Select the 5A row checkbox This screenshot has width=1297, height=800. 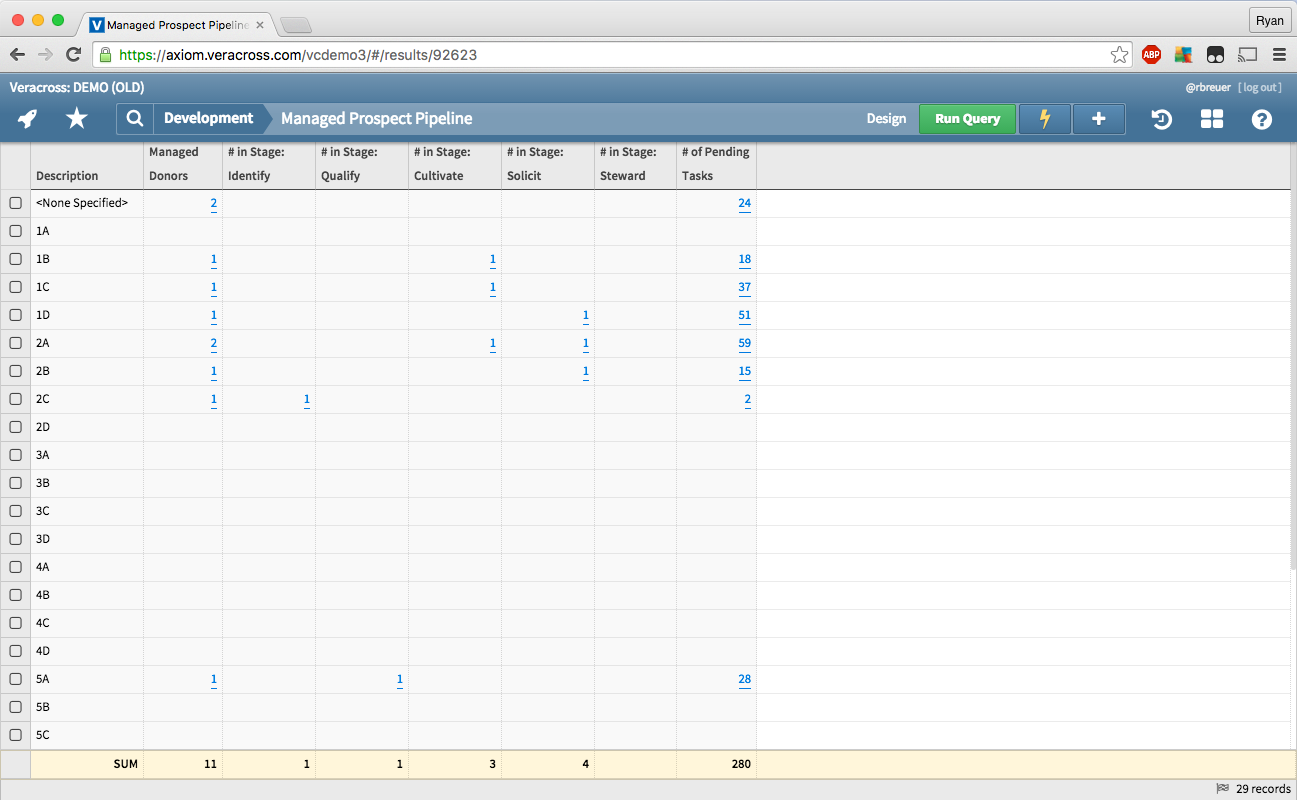coord(15,679)
